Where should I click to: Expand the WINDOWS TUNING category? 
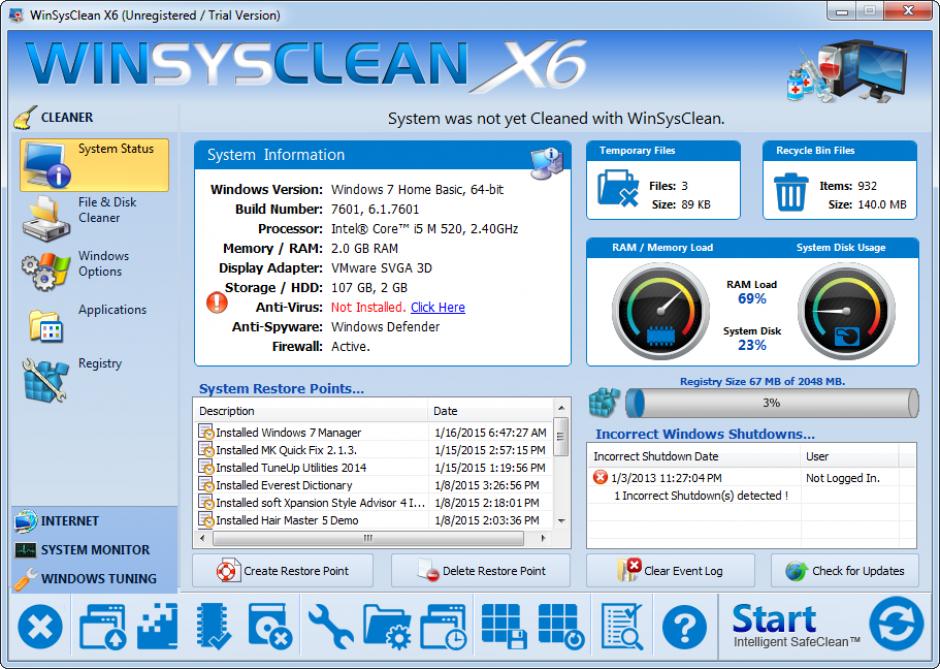[x=98, y=578]
